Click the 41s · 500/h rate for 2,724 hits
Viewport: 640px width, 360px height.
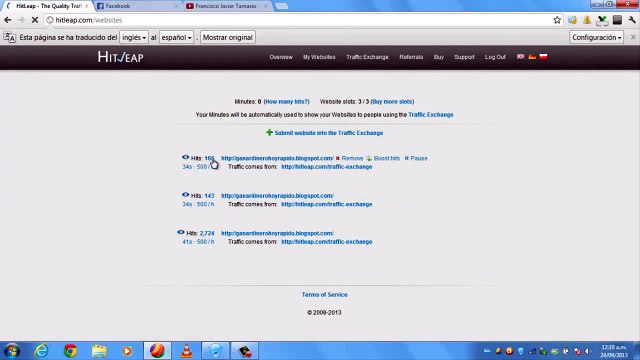point(198,242)
